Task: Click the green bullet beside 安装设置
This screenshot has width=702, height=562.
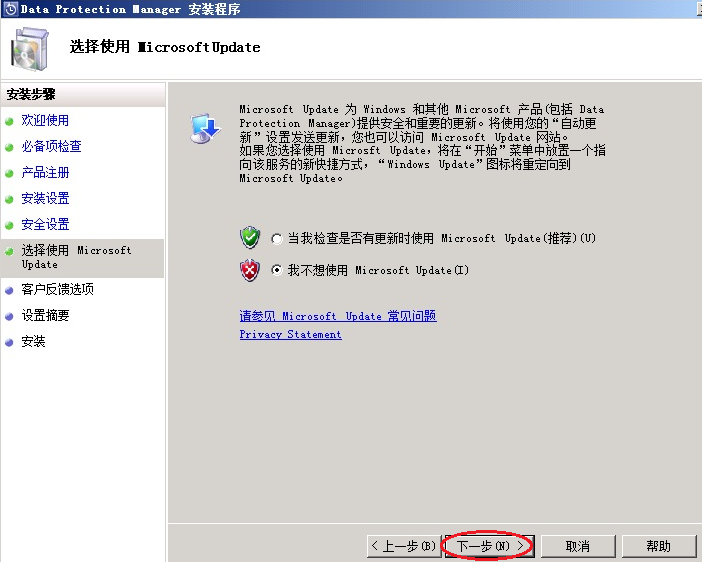Action: coord(9,199)
